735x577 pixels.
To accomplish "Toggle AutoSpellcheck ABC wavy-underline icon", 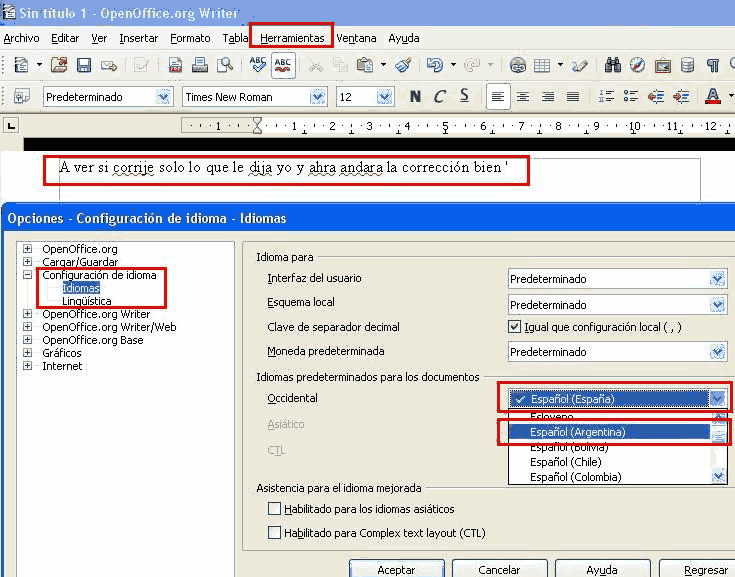I will pyautogui.click(x=283, y=65).
